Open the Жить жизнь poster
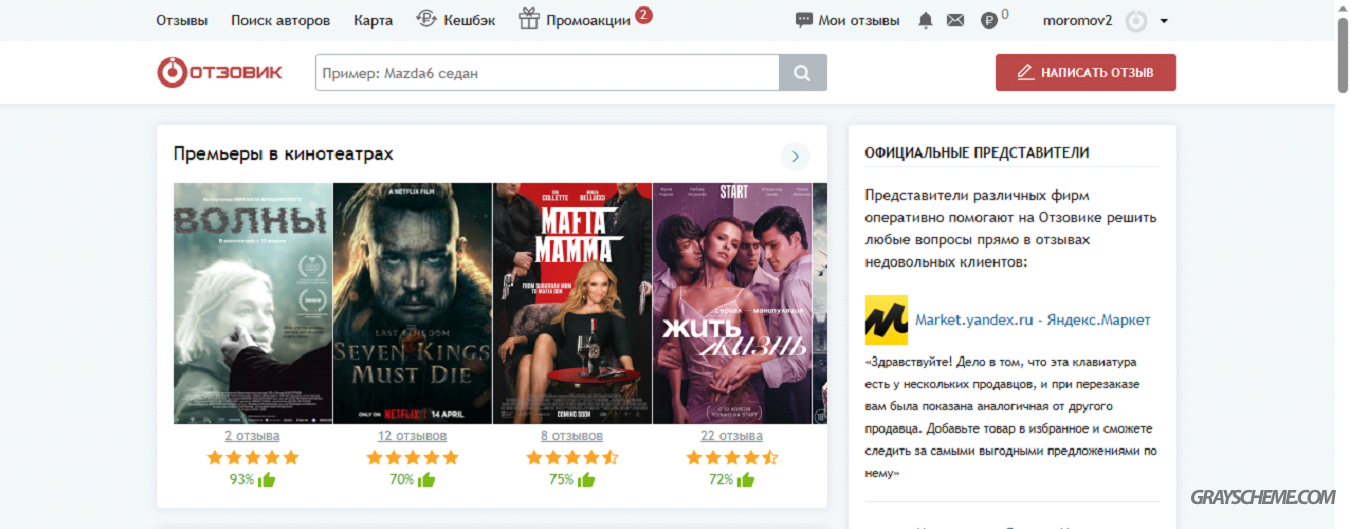 coord(732,303)
